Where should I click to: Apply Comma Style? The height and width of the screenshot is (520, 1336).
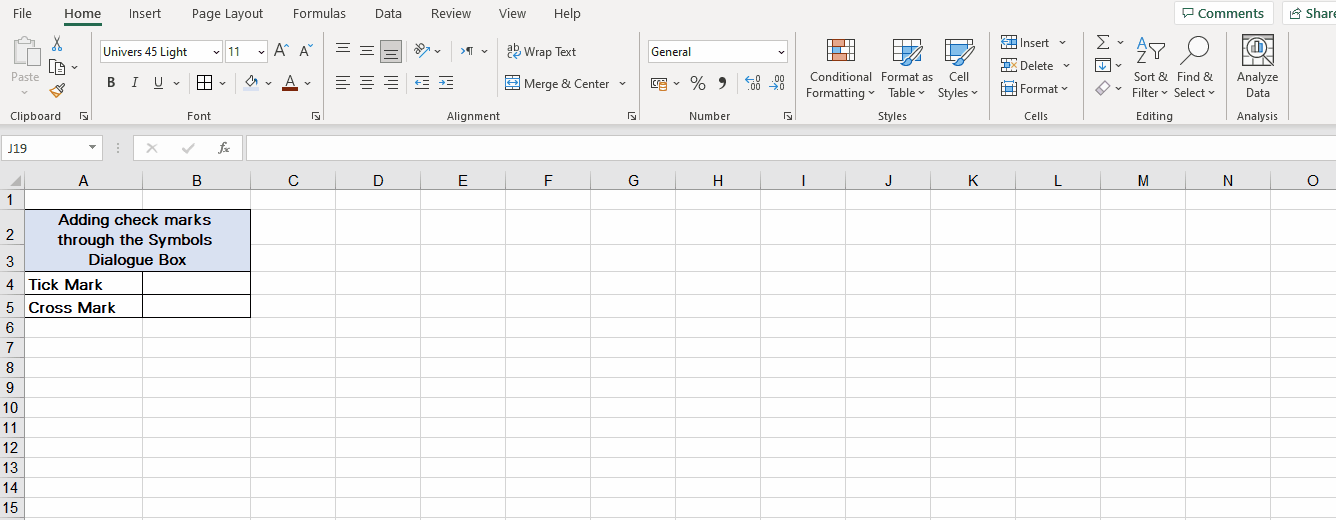tap(722, 83)
